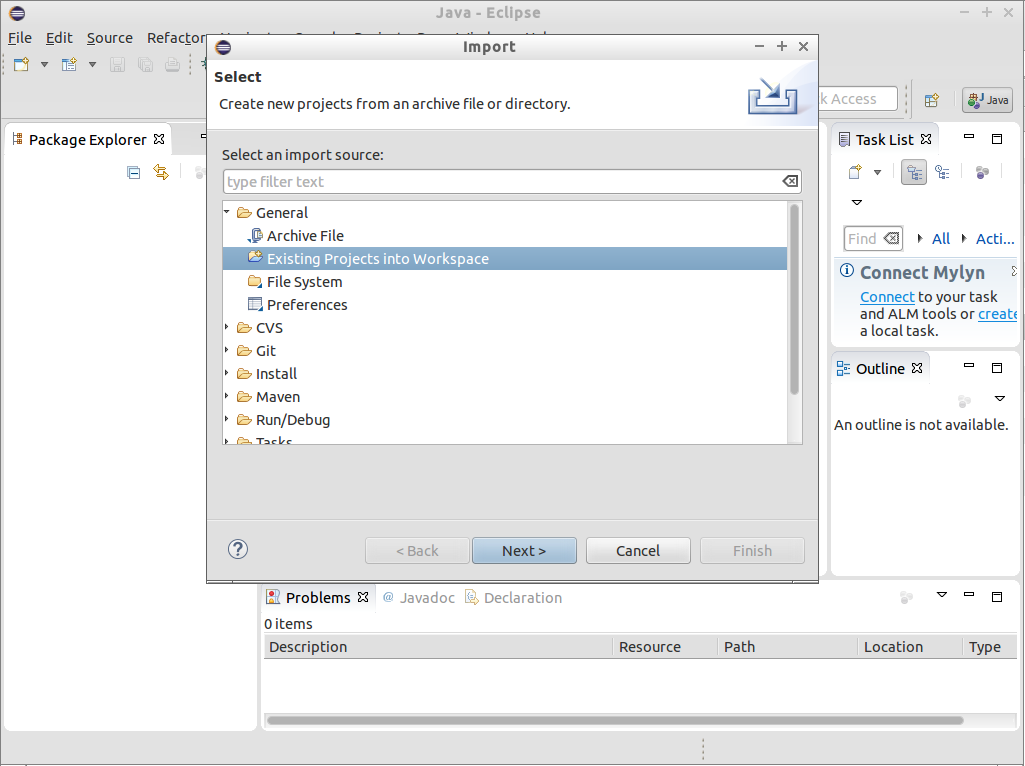The height and width of the screenshot is (766, 1025).
Task: Open the Problems view menu
Action: coord(942,595)
